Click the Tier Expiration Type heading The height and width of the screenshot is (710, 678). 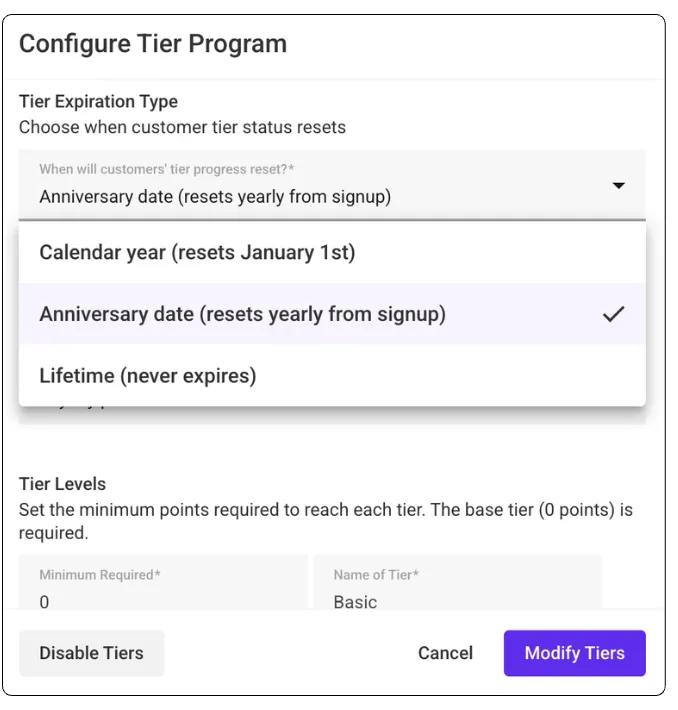click(x=98, y=102)
